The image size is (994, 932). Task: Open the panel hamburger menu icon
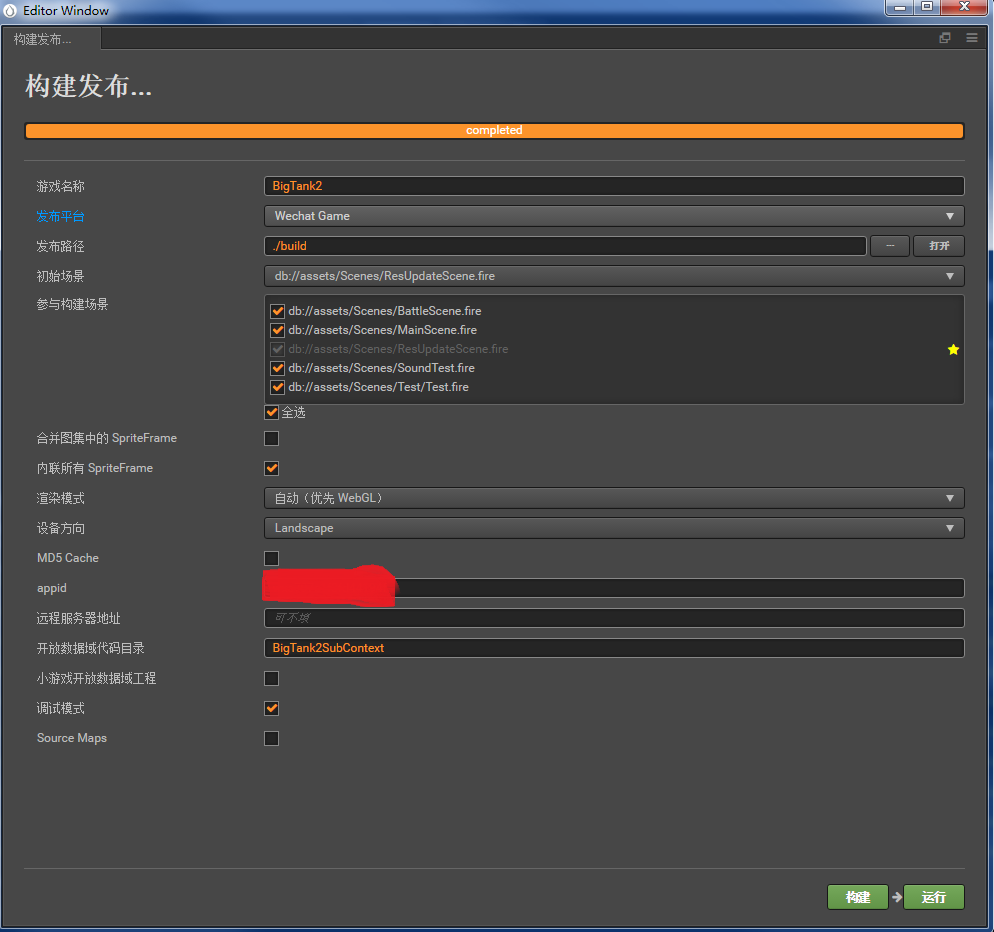pos(972,38)
